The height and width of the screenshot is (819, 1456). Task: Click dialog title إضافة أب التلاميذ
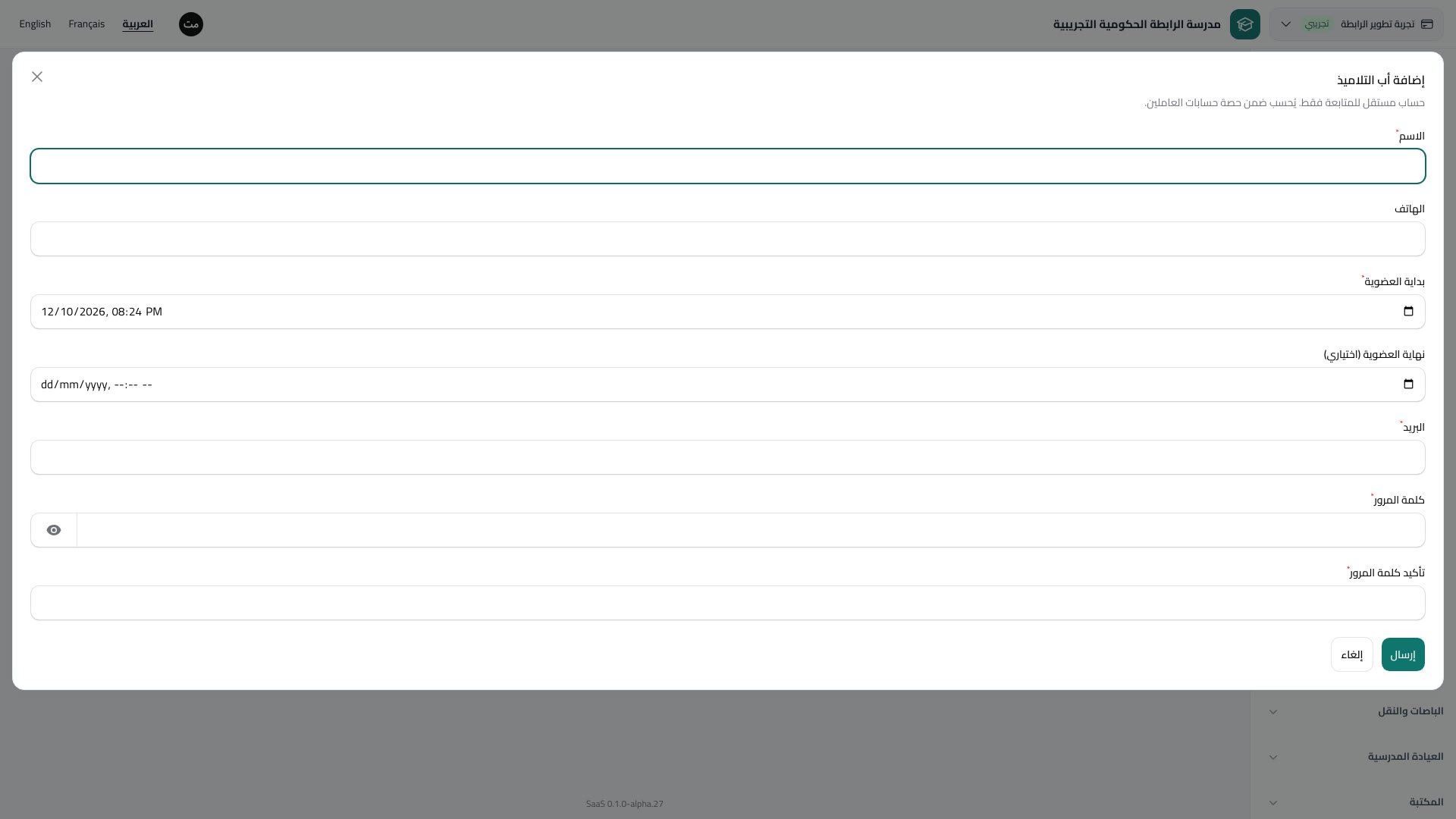(x=1380, y=80)
